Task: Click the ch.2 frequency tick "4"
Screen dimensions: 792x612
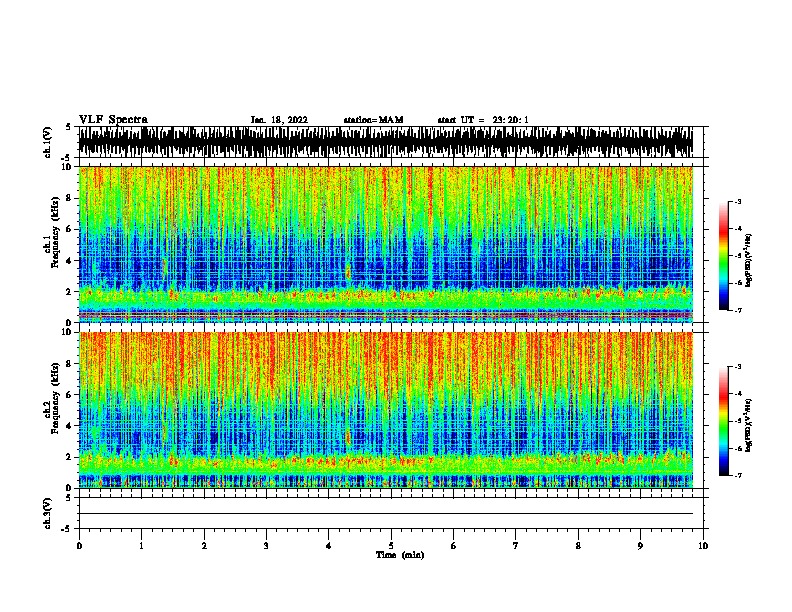Action: coord(69,426)
